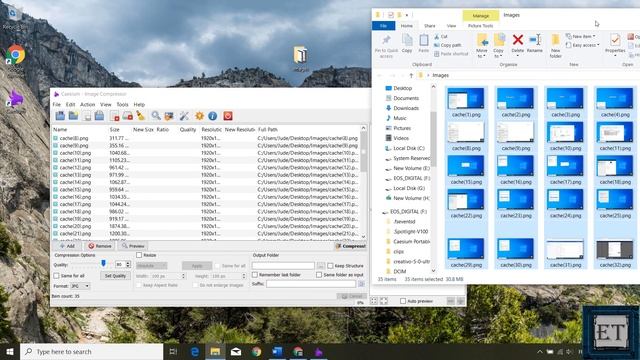Click the red exit icon in Caesium toolbar

pyautogui.click(x=228, y=116)
